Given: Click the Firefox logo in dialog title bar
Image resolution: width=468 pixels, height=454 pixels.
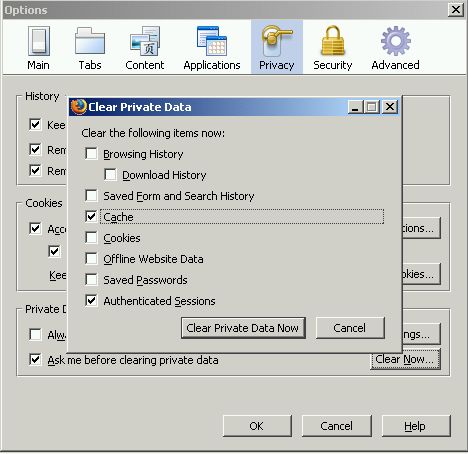Looking at the screenshot, I should (x=79, y=107).
